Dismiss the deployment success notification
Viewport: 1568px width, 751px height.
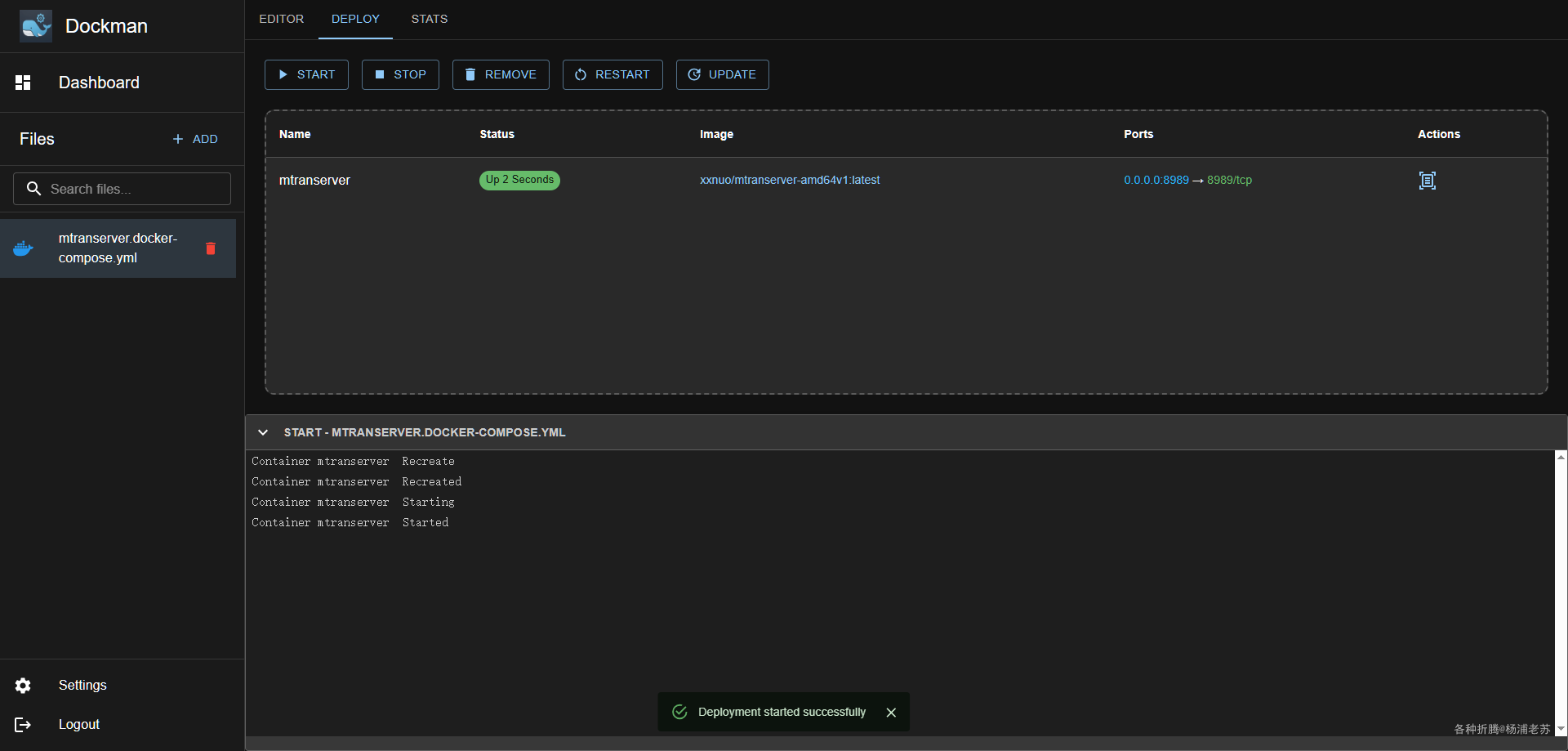pos(891,713)
